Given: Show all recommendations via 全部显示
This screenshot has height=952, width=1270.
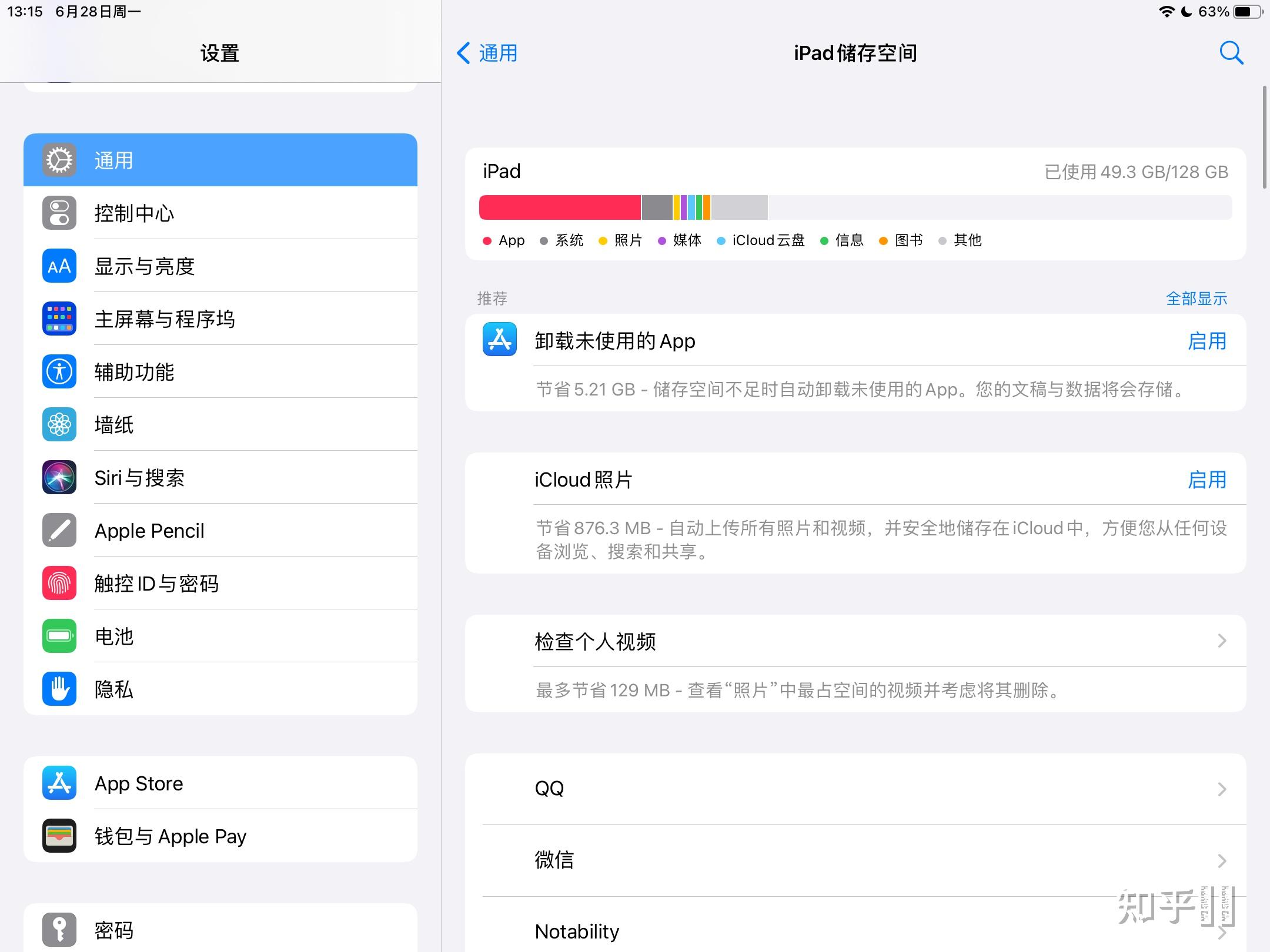Looking at the screenshot, I should 1197,299.
